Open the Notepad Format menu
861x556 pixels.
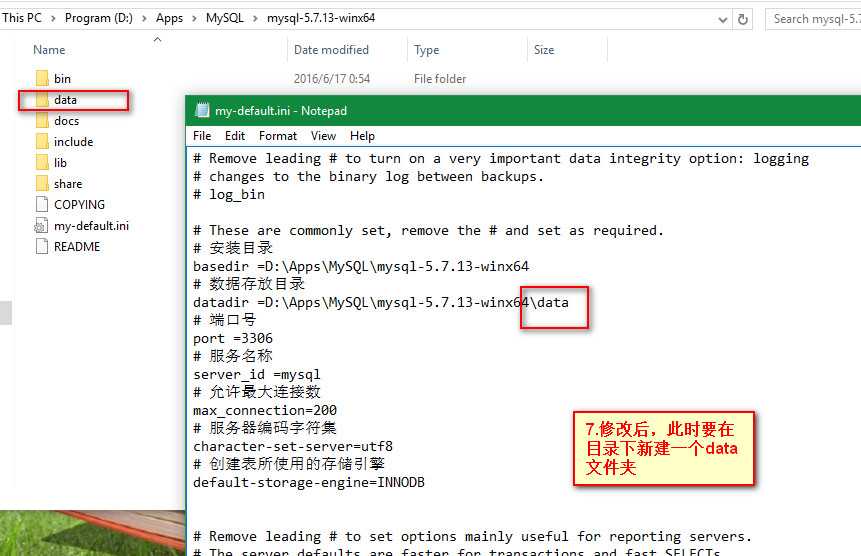278,136
